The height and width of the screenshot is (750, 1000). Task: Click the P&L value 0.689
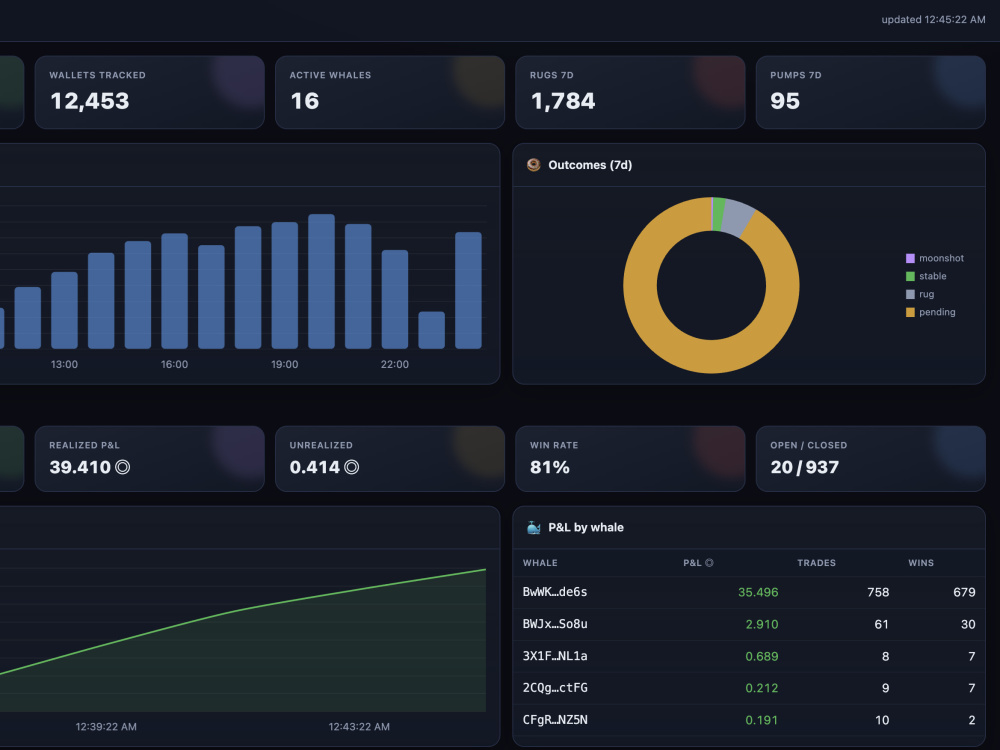pos(761,656)
